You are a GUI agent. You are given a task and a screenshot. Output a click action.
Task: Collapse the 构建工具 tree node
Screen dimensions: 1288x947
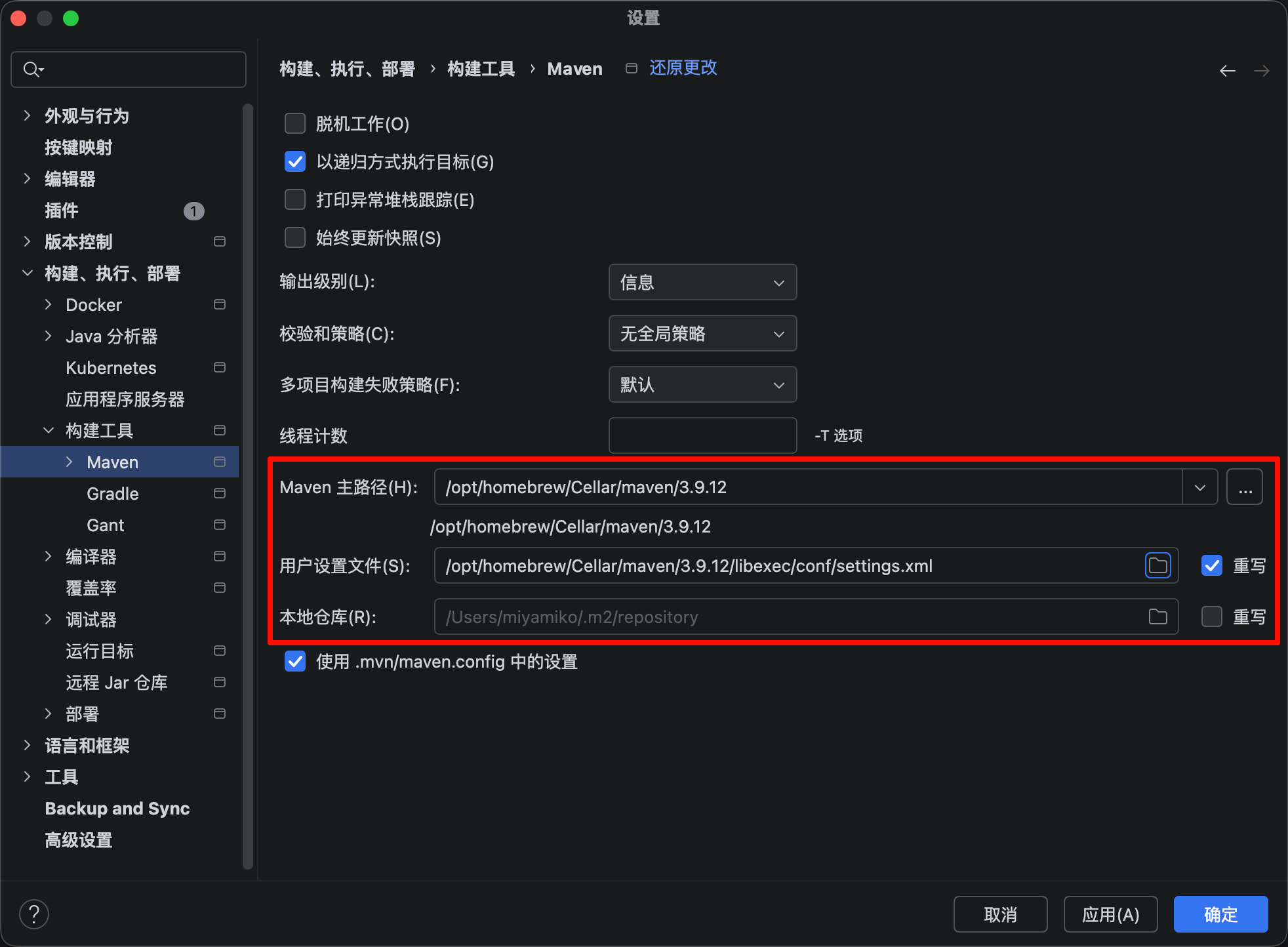coord(49,431)
